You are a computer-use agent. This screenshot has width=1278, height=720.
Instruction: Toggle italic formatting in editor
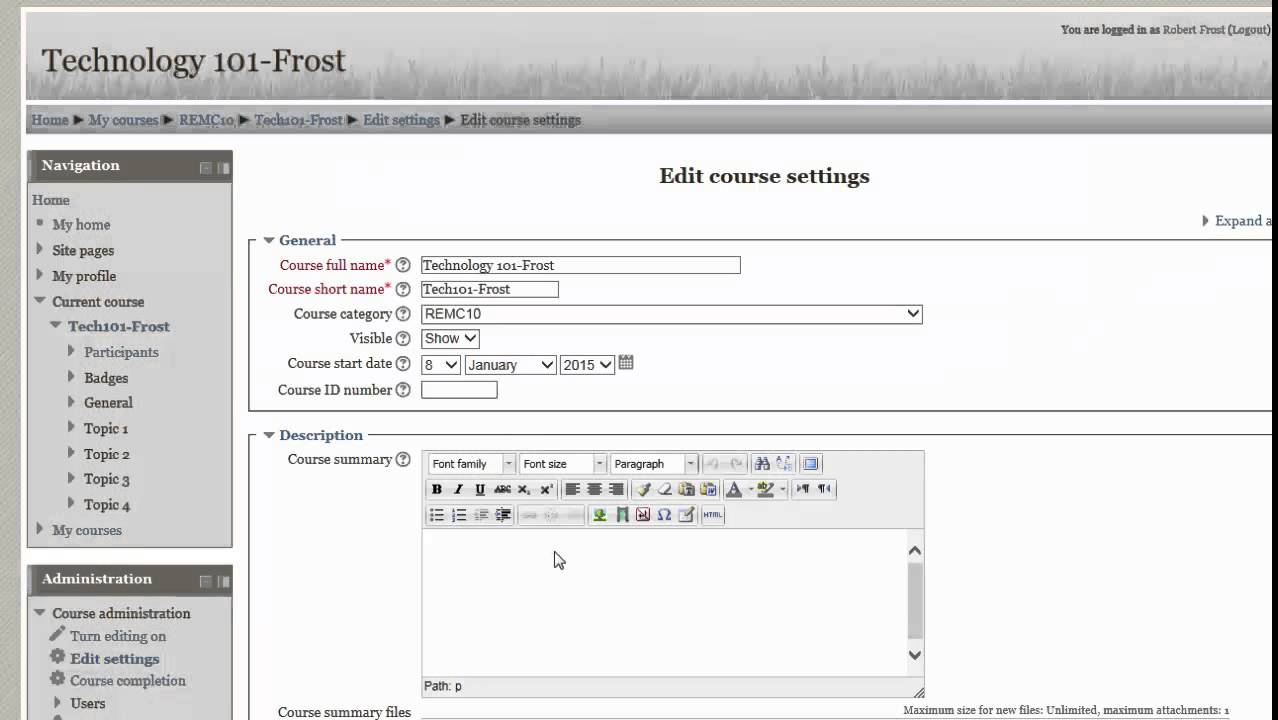[x=458, y=489]
